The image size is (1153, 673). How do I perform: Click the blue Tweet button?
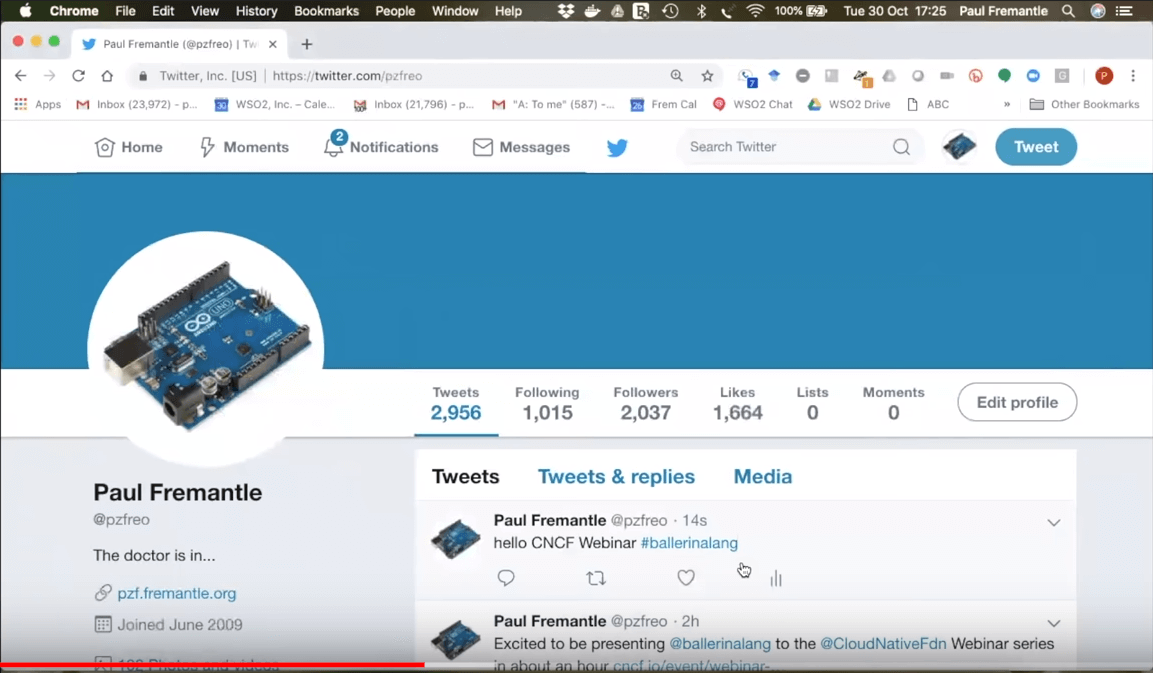[1036, 146]
